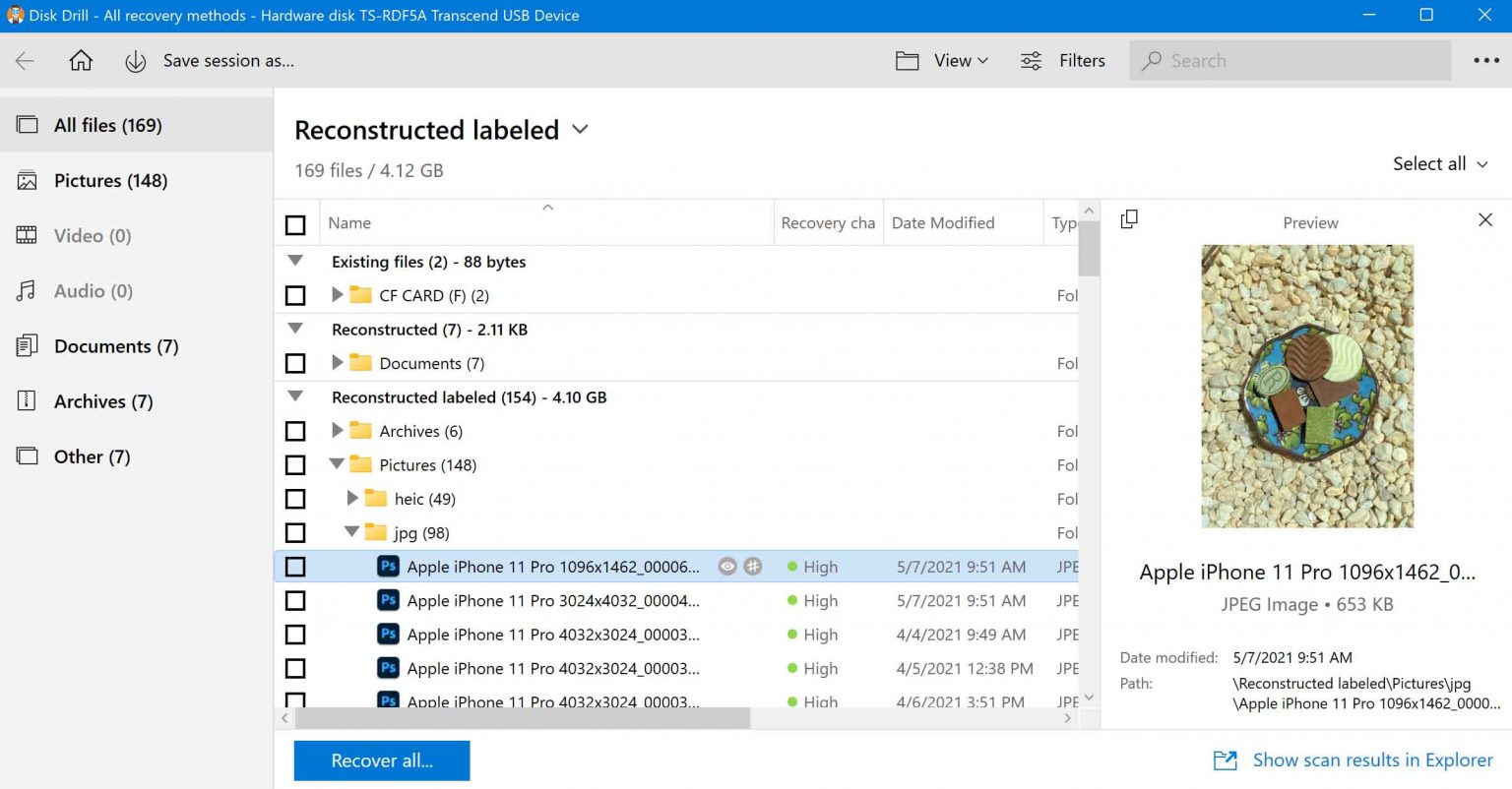Viewport: 1512px width, 789px height.
Task: Open the Select all dropdown
Action: tap(1440, 163)
